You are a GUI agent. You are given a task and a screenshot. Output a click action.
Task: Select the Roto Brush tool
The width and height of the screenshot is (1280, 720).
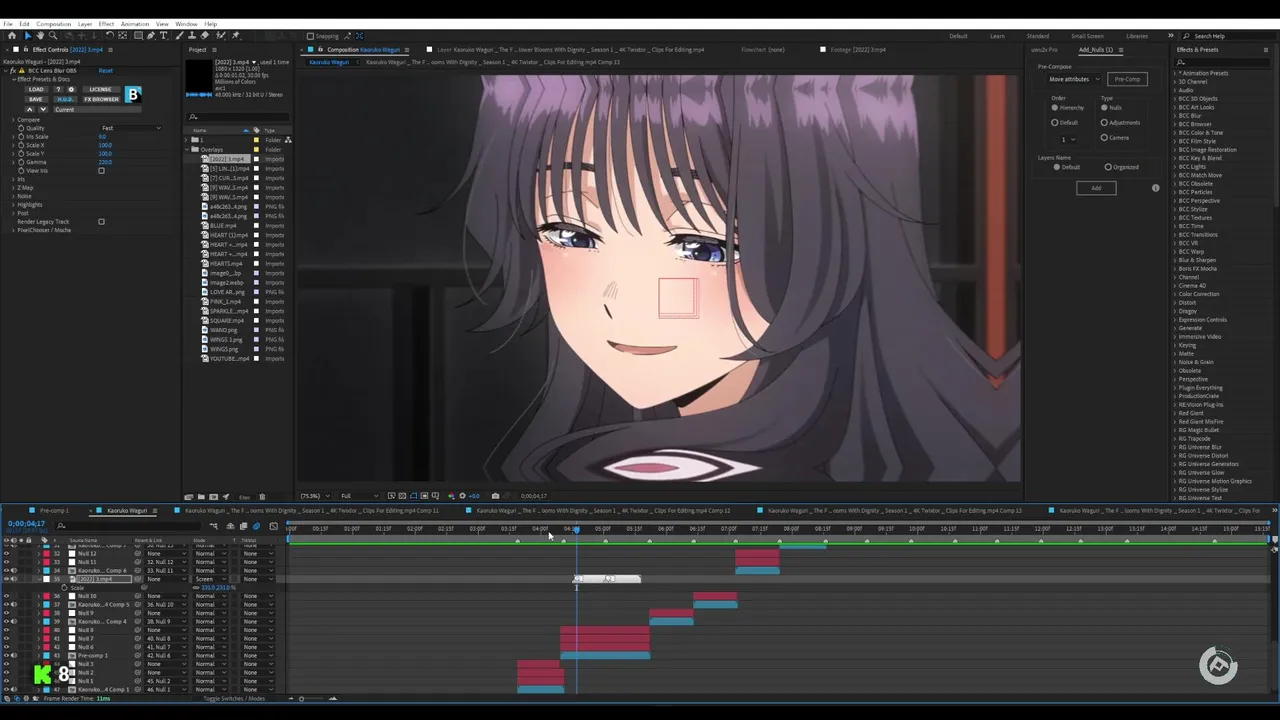pos(220,35)
